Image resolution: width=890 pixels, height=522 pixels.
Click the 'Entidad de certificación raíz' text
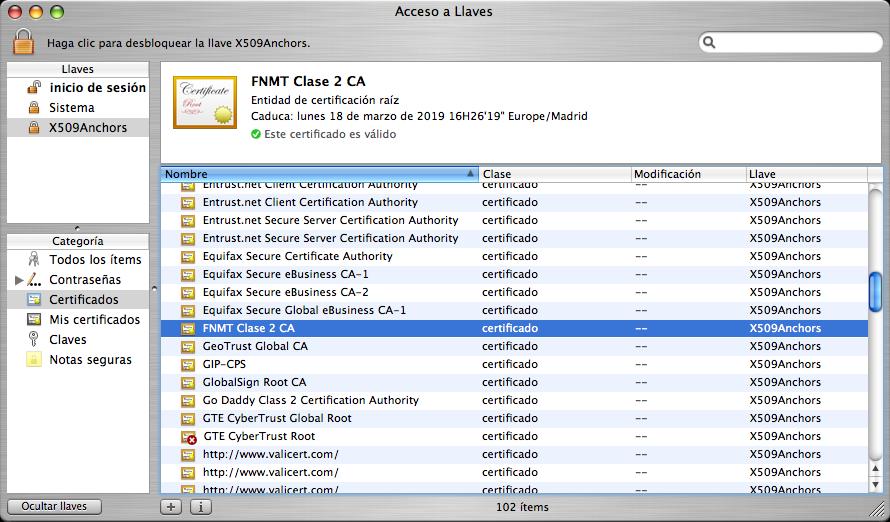(325, 100)
